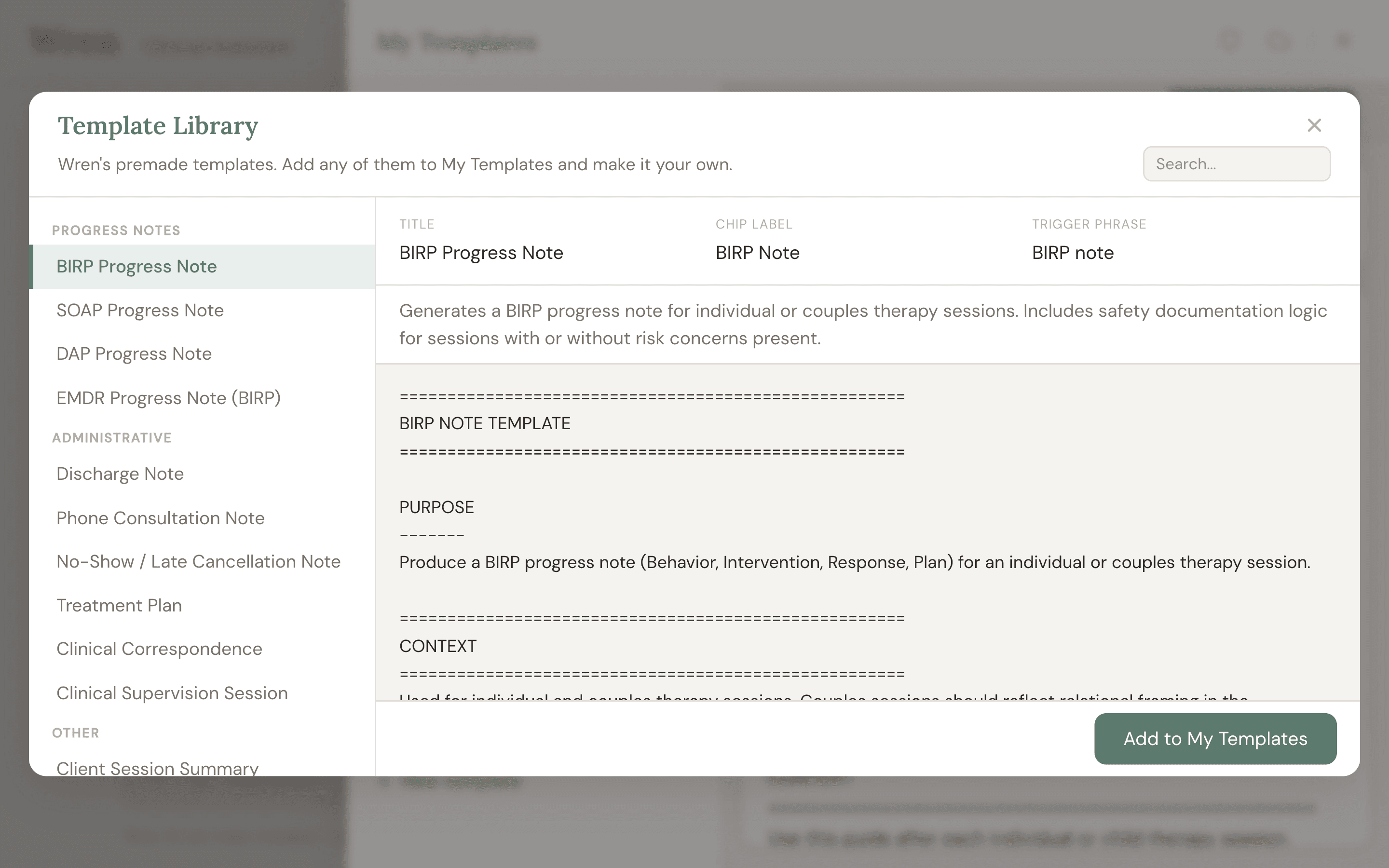Select SOAP Progress Note template
This screenshot has height=868, width=1389.
[202, 310]
